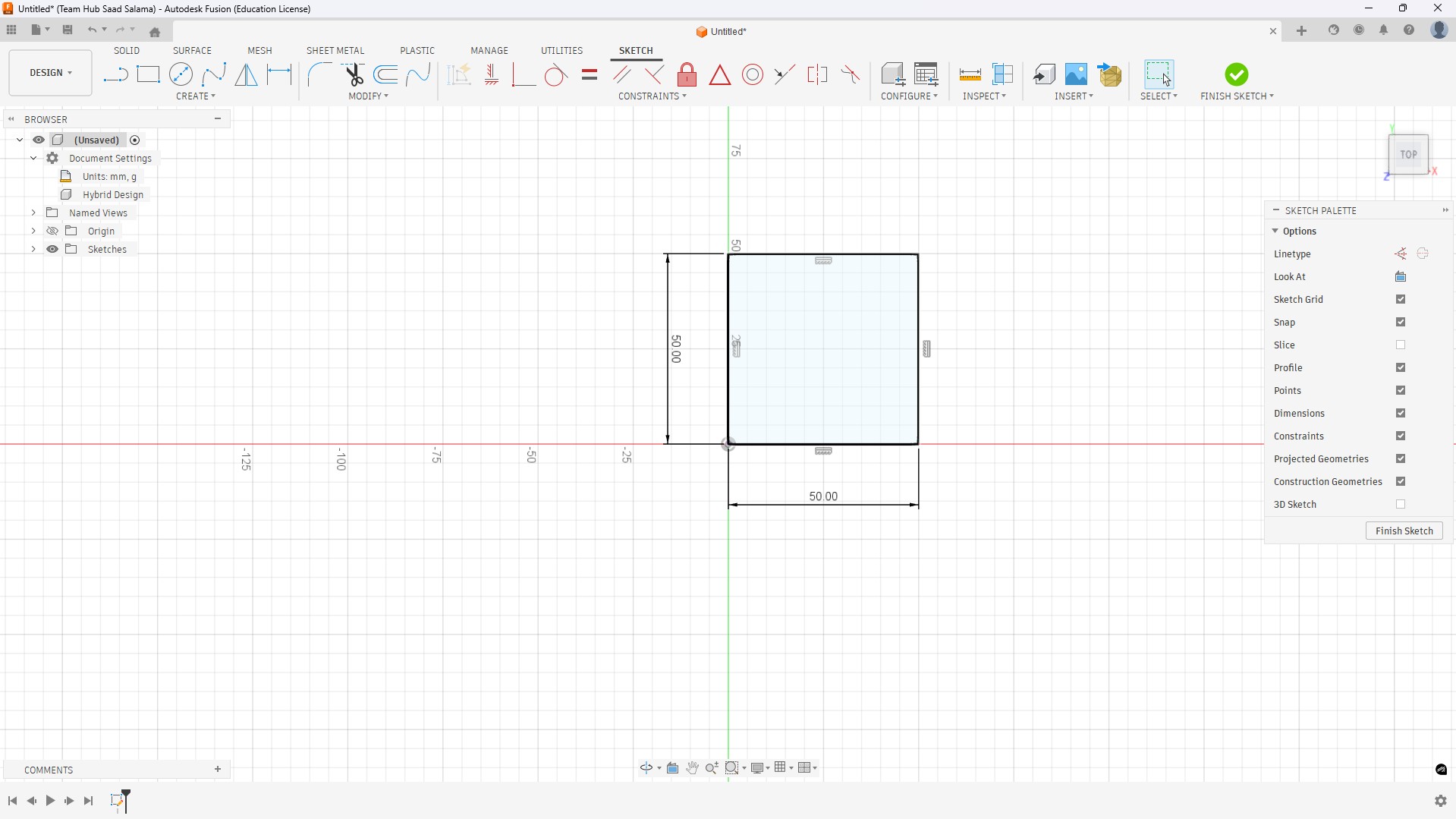Switch to the SURFACE tab

tap(192, 51)
